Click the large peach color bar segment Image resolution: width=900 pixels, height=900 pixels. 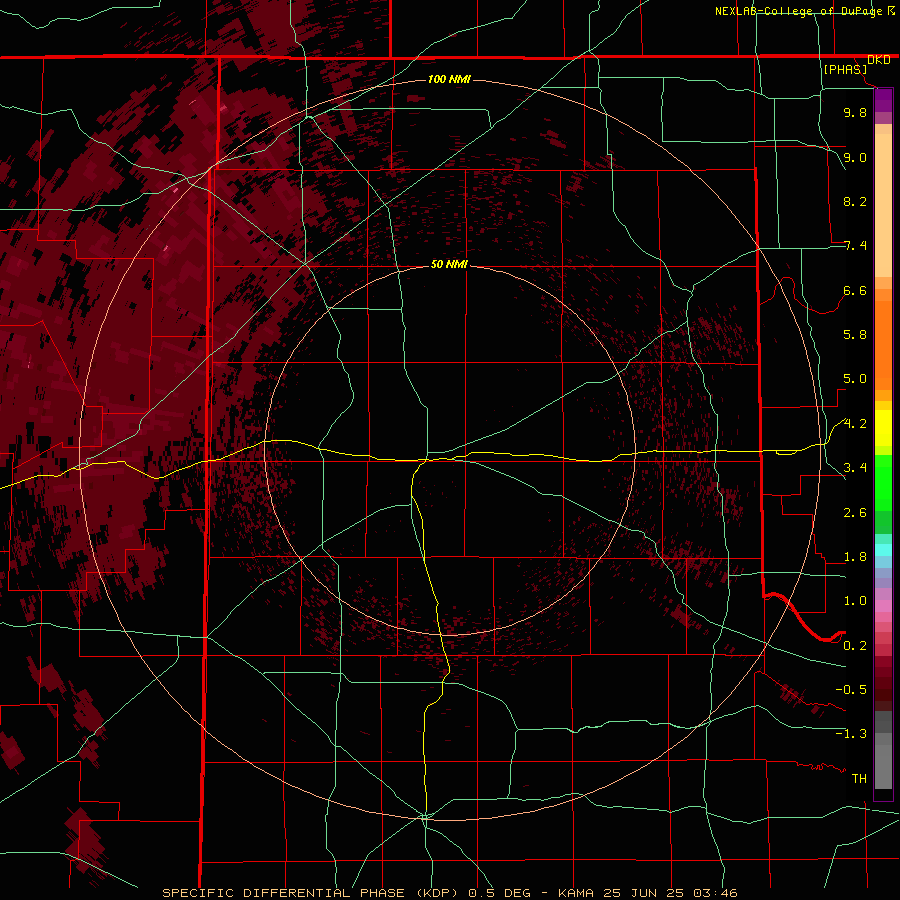point(883,206)
